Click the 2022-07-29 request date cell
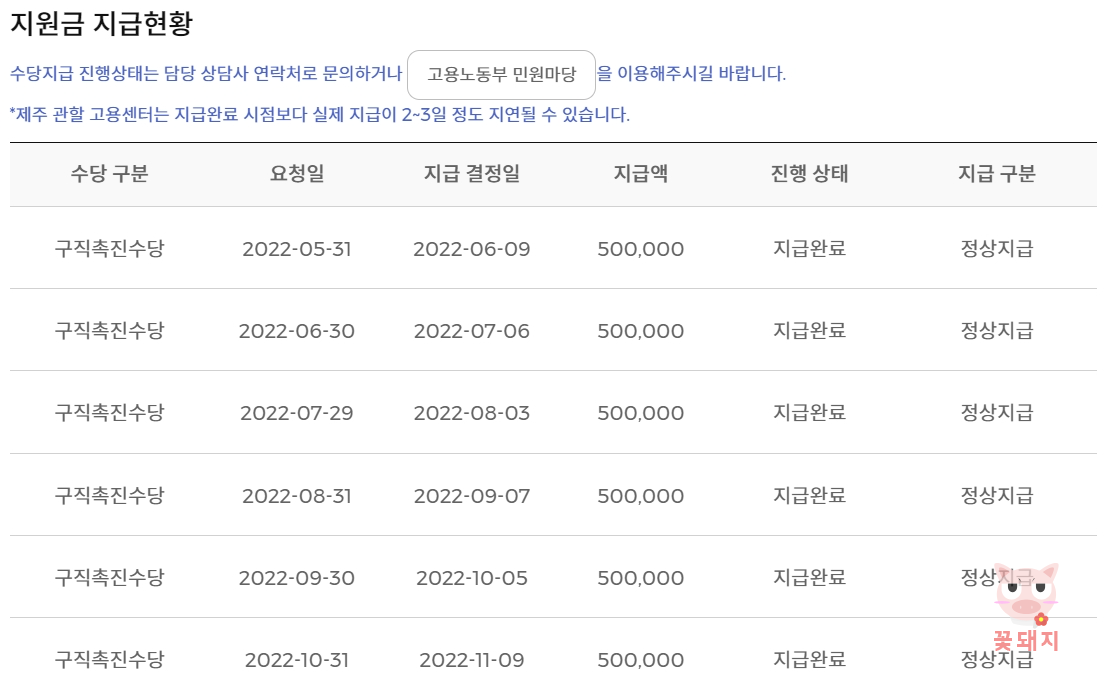The width and height of the screenshot is (1116, 697). (x=297, y=413)
